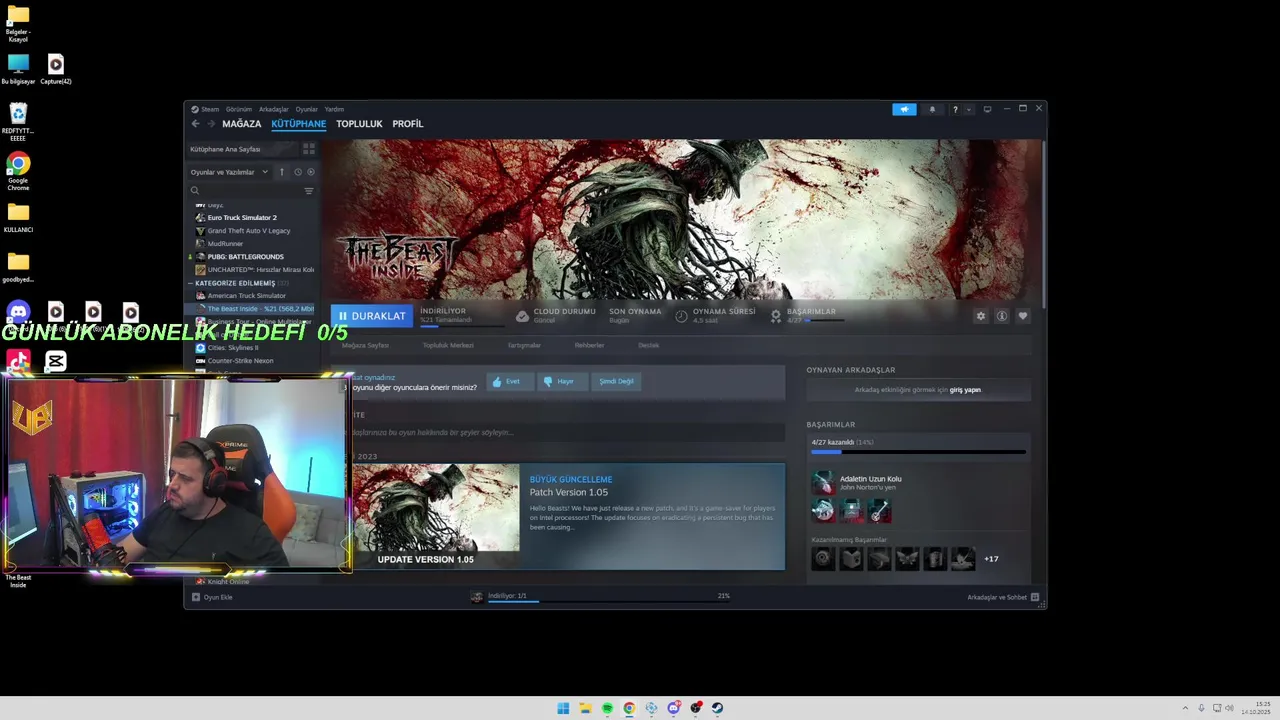Open the Mağaza Sayfası link under the game banner
1280x720 pixels.
coord(365,345)
